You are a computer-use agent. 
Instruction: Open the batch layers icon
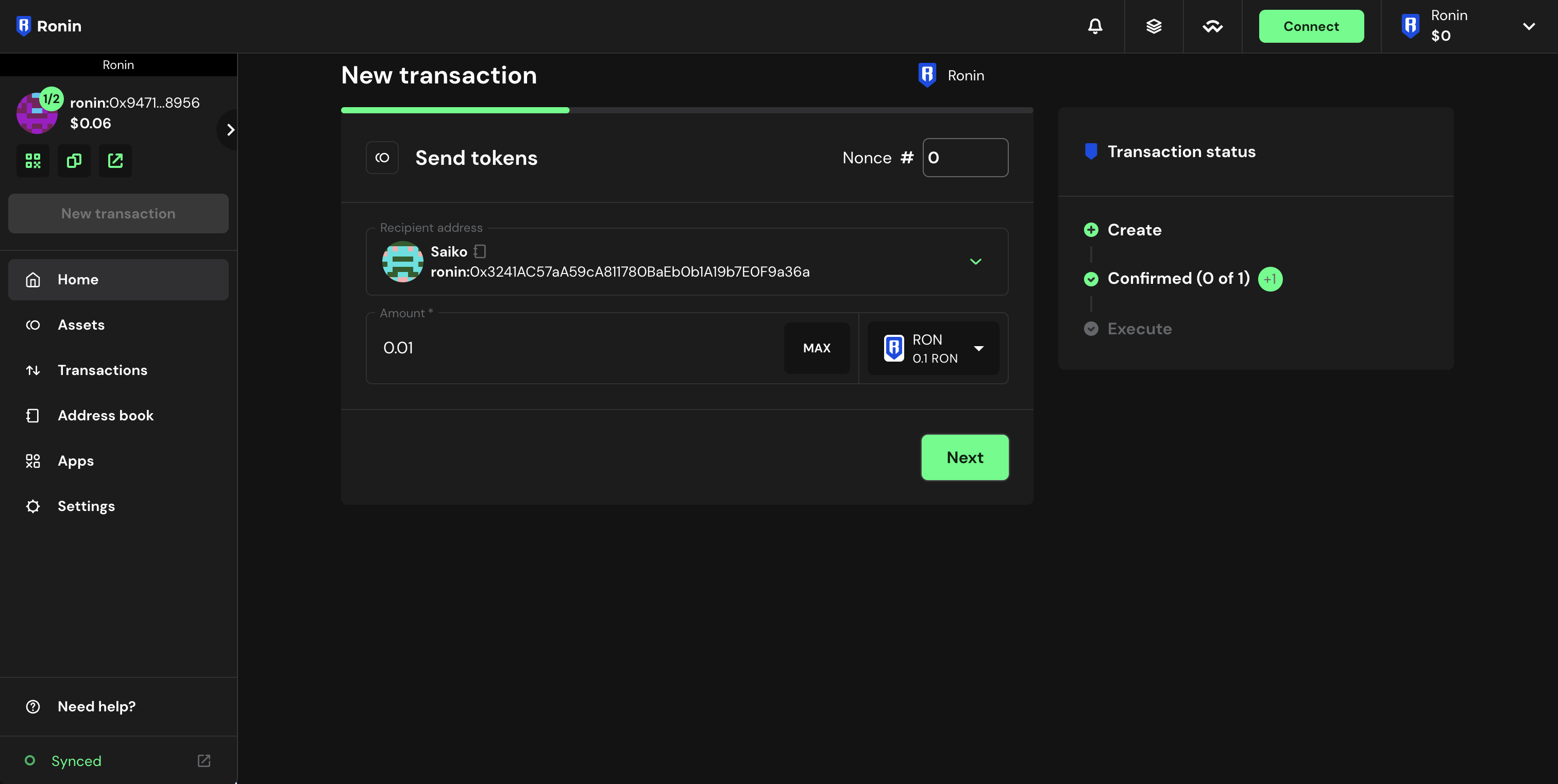[1154, 26]
